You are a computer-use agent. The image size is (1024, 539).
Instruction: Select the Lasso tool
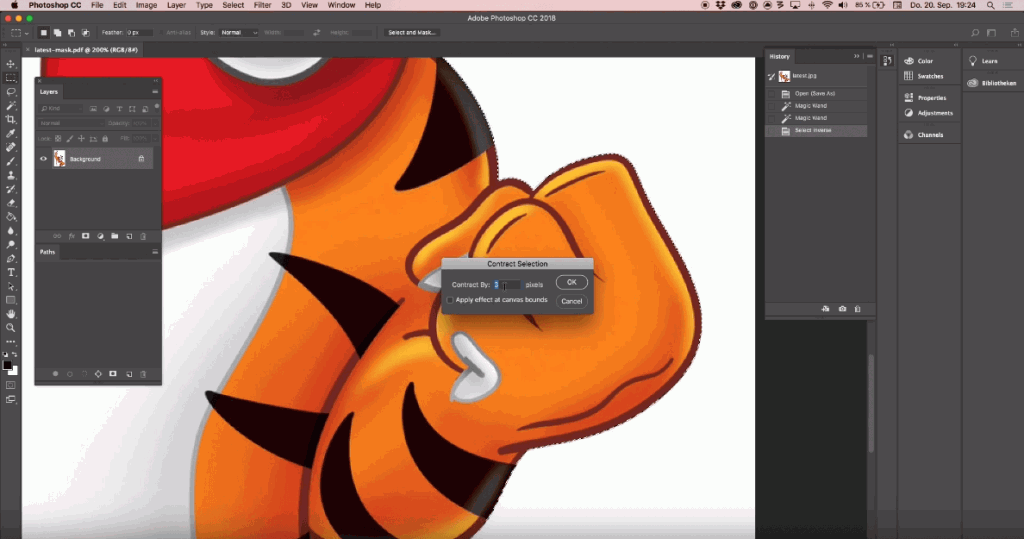coord(10,91)
